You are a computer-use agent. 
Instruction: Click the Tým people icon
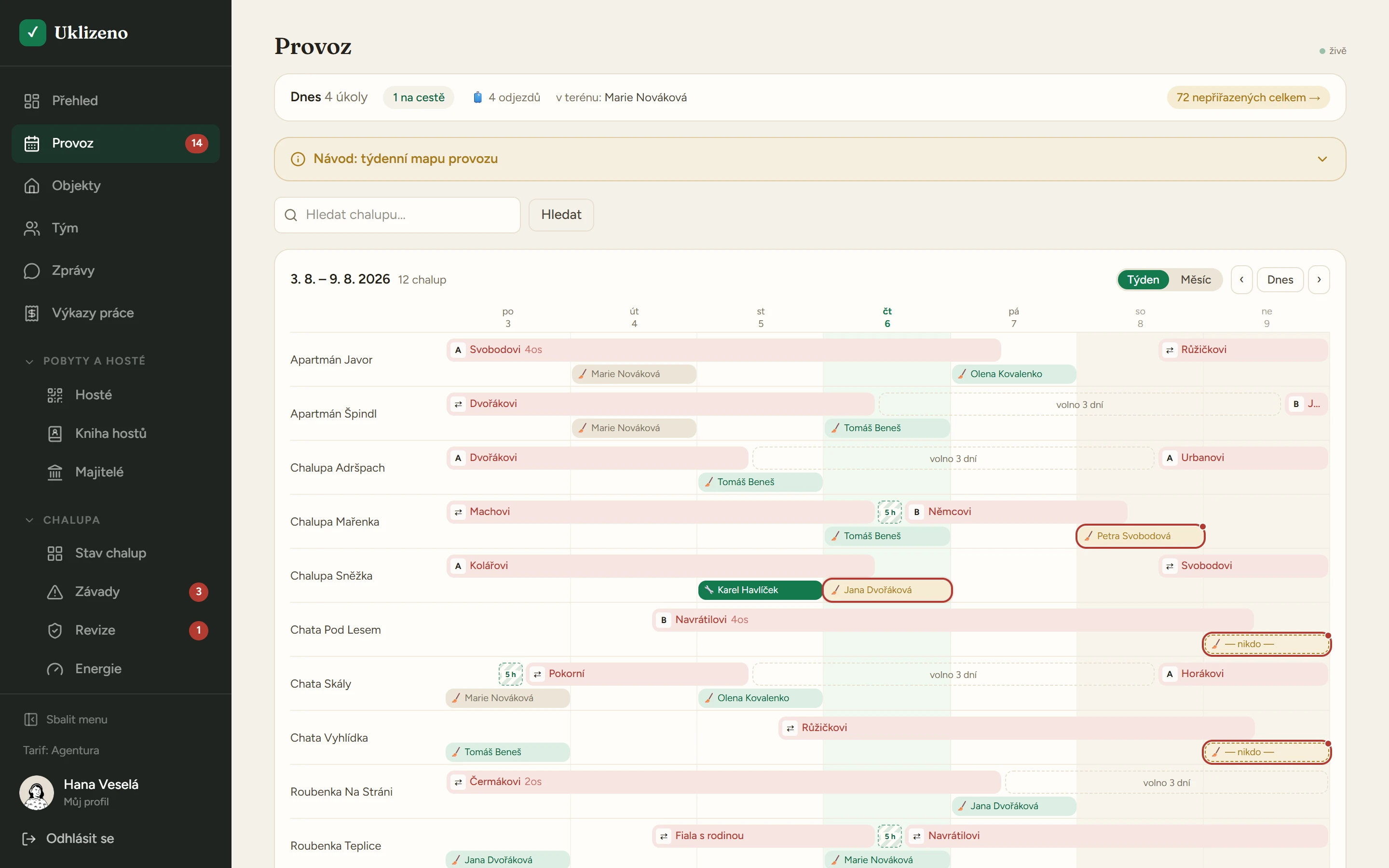tap(31, 229)
